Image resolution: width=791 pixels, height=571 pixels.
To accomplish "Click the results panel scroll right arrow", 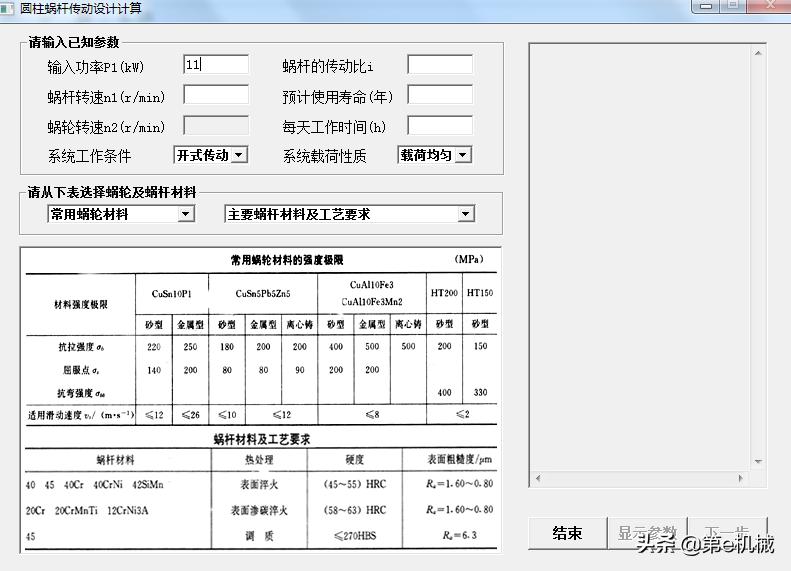I will point(741,478).
